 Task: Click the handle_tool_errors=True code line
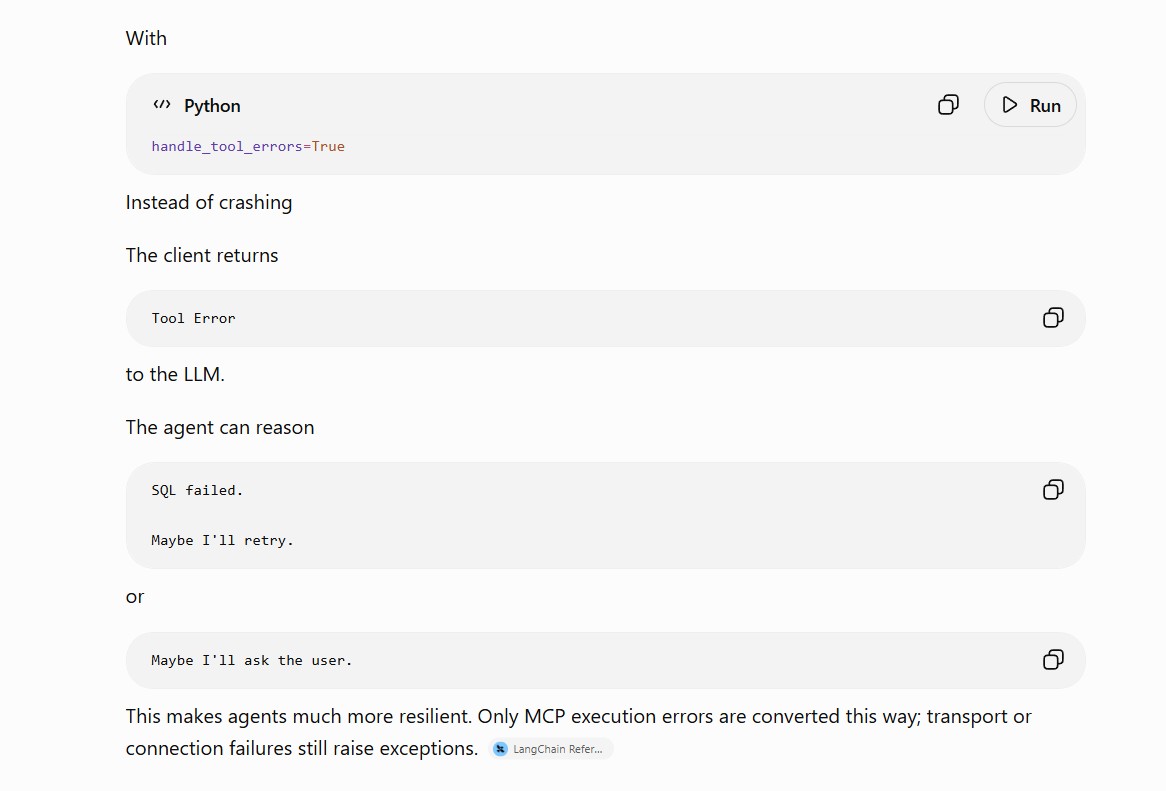(248, 146)
